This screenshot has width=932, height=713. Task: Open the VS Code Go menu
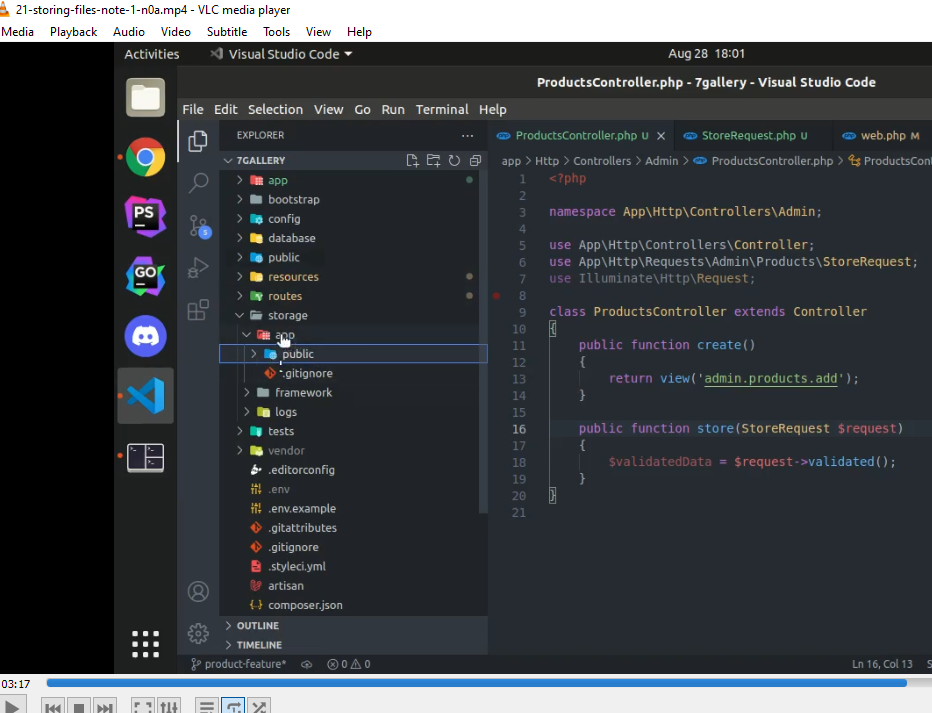coord(363,109)
